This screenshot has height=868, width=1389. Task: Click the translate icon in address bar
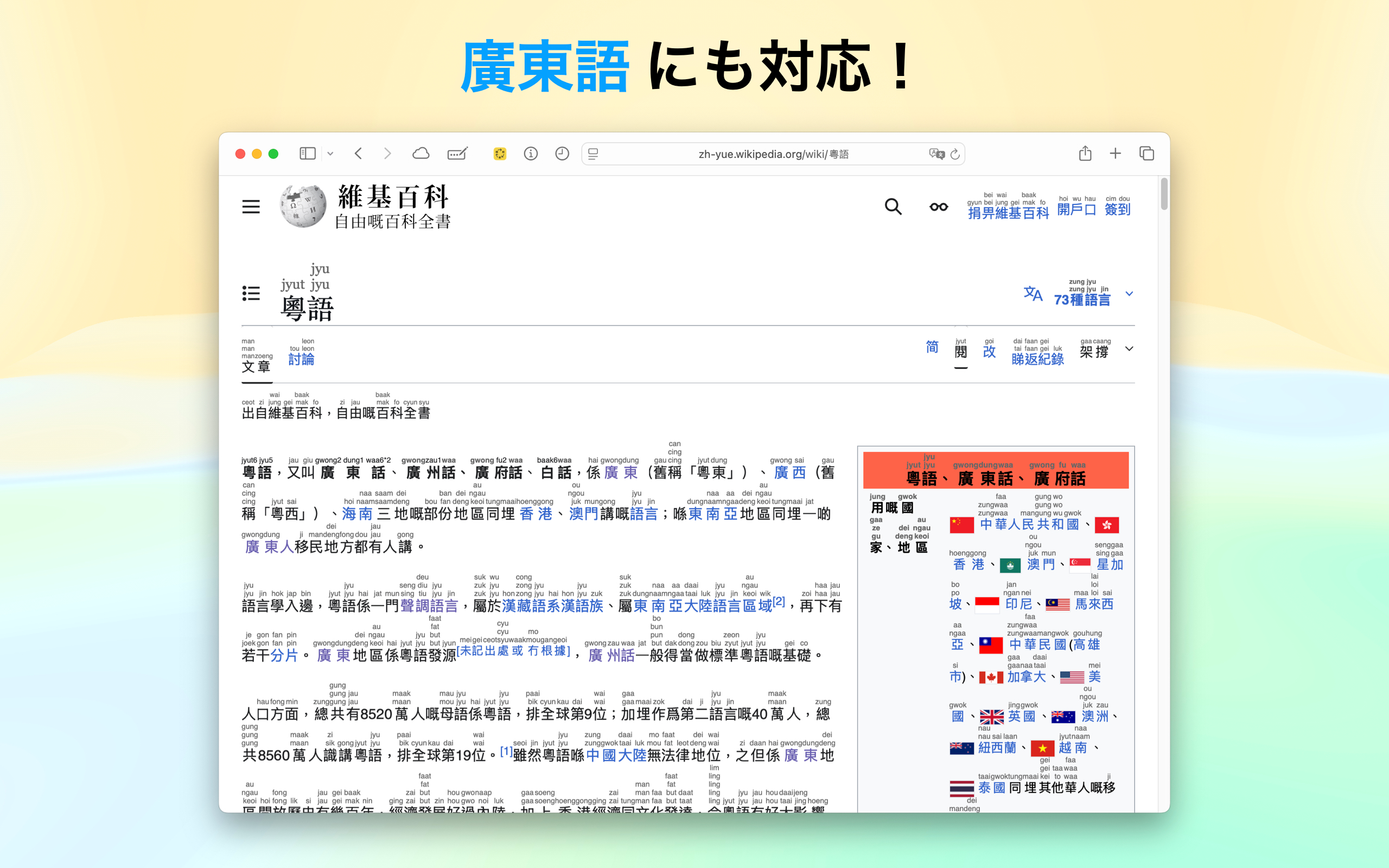(x=936, y=154)
